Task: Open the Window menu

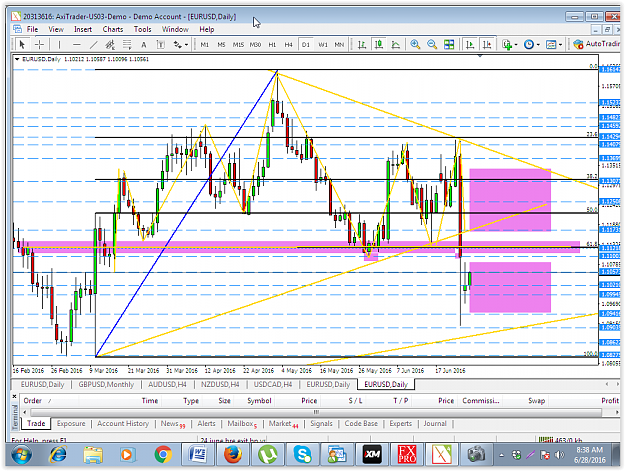Action: (175, 29)
